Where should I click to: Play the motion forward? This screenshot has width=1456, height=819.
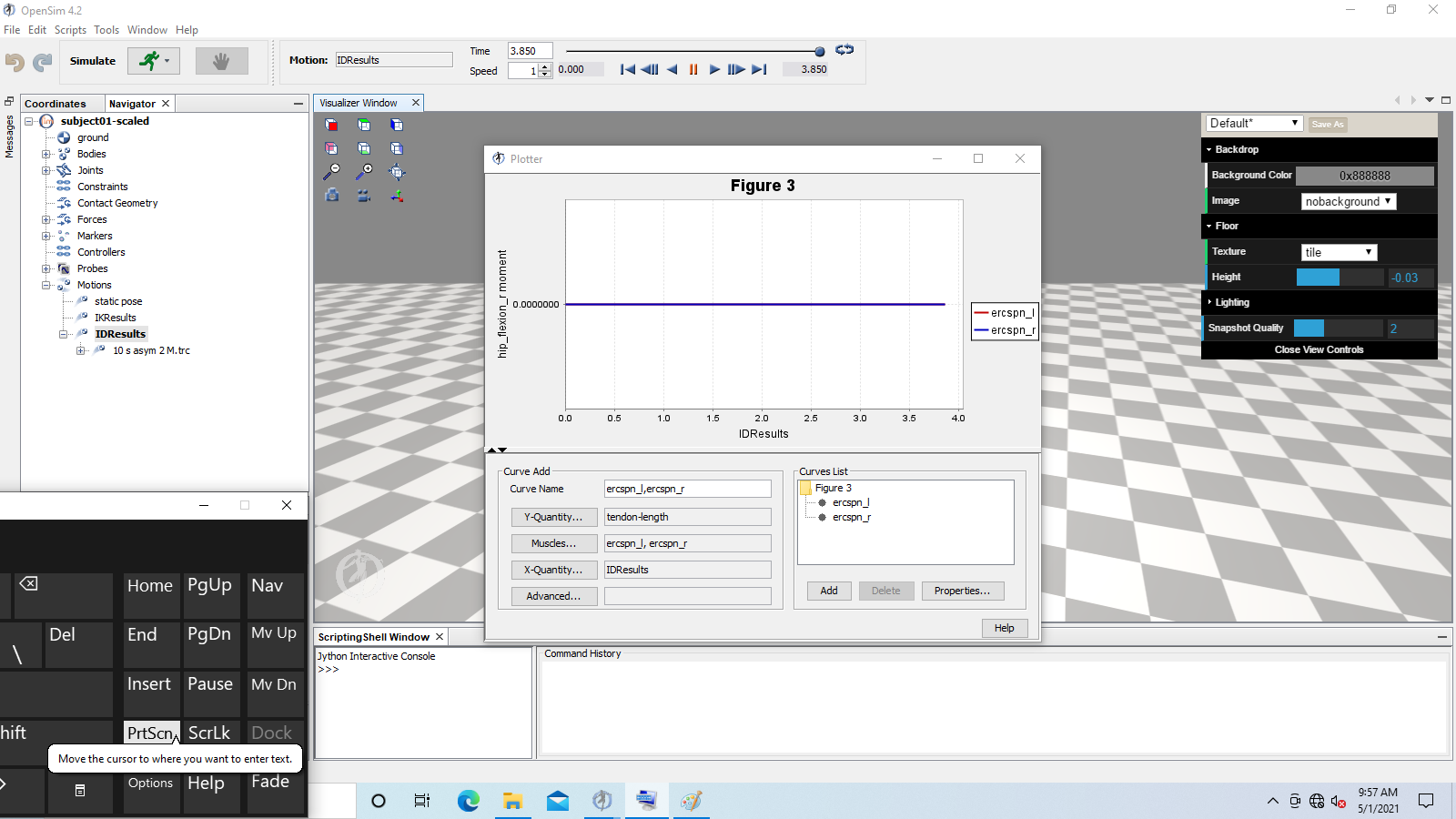[x=714, y=69]
